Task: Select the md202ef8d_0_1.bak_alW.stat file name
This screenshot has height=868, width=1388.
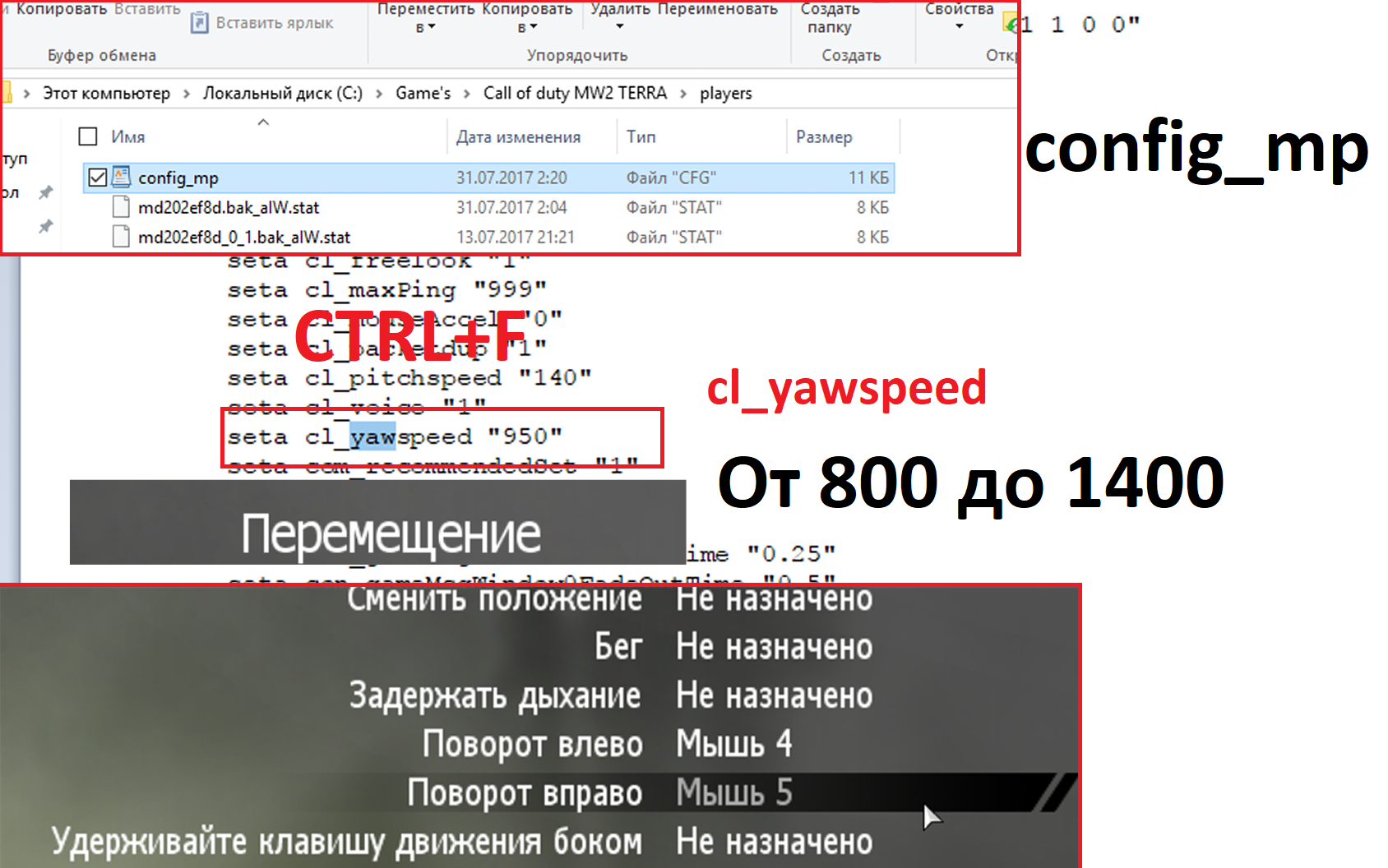Action: pyautogui.click(x=244, y=238)
